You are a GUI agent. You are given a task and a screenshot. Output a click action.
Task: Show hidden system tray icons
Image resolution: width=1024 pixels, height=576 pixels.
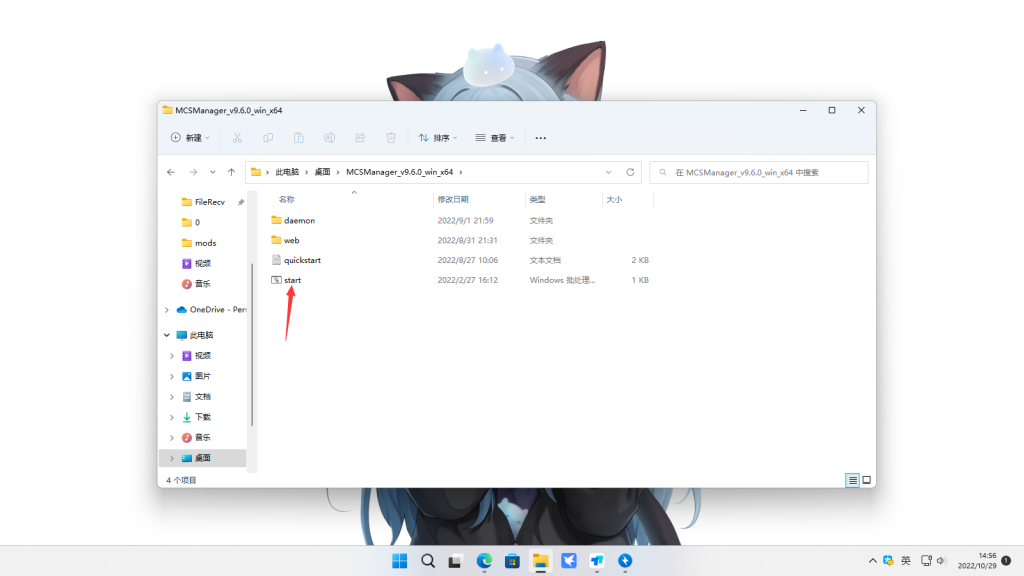click(872, 561)
